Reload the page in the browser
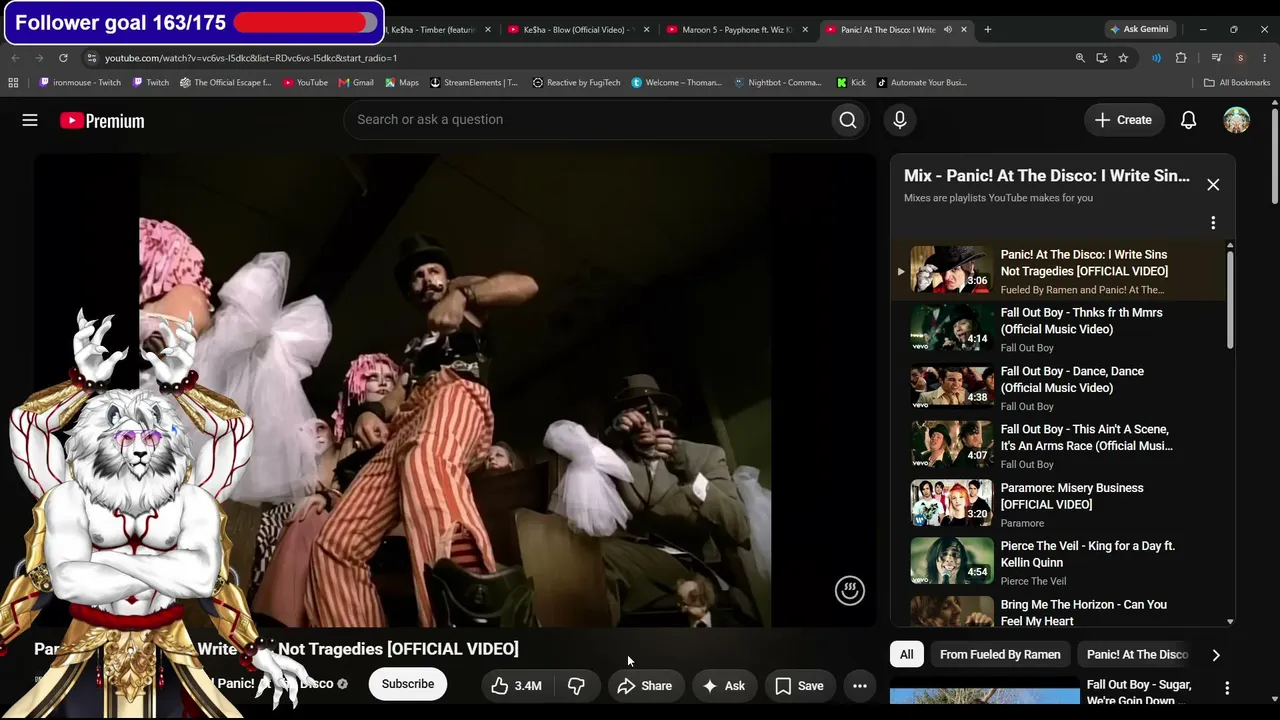 pos(63,58)
